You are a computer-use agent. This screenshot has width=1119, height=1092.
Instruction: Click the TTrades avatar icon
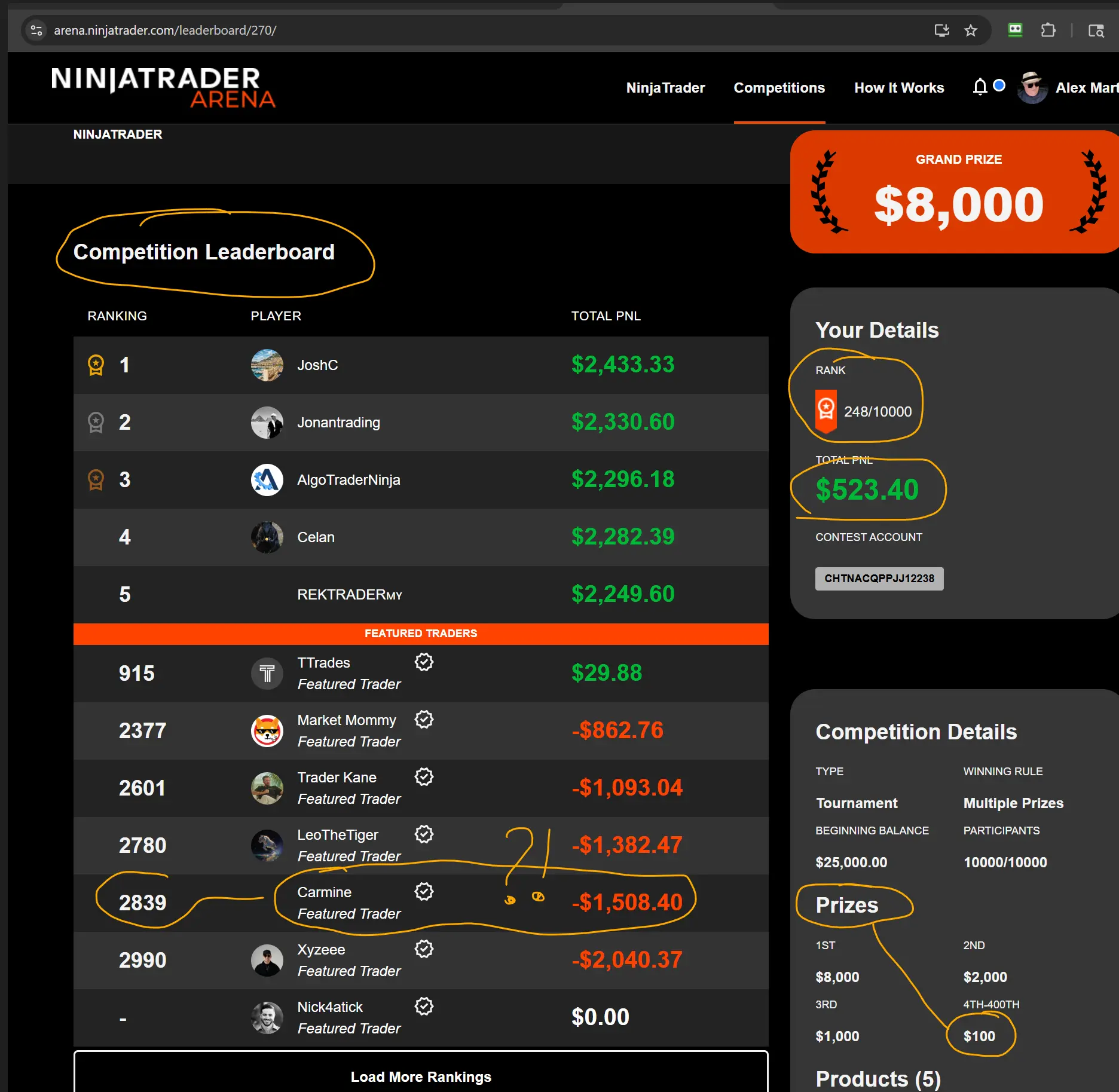point(267,674)
